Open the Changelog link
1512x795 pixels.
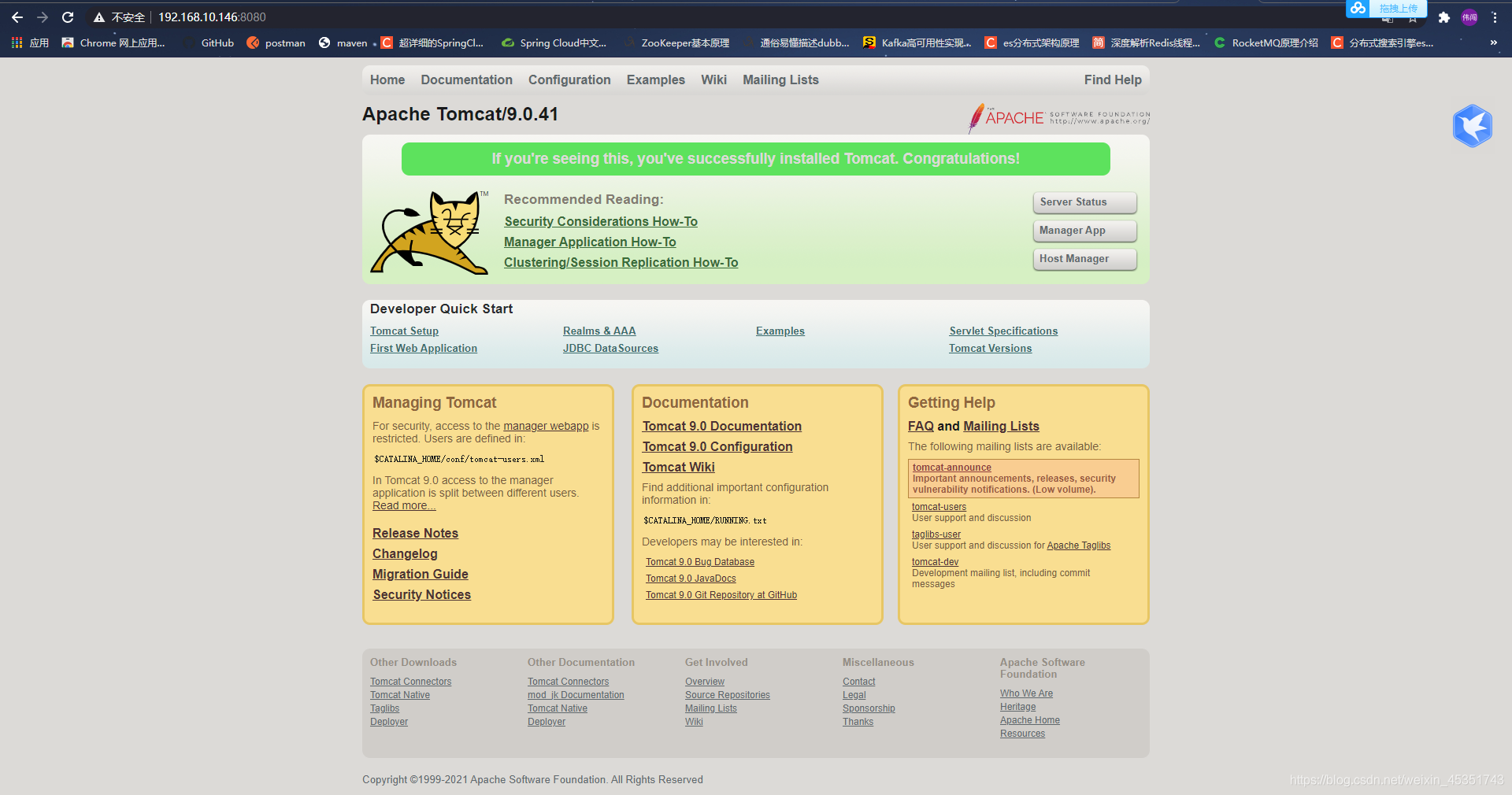(x=405, y=554)
